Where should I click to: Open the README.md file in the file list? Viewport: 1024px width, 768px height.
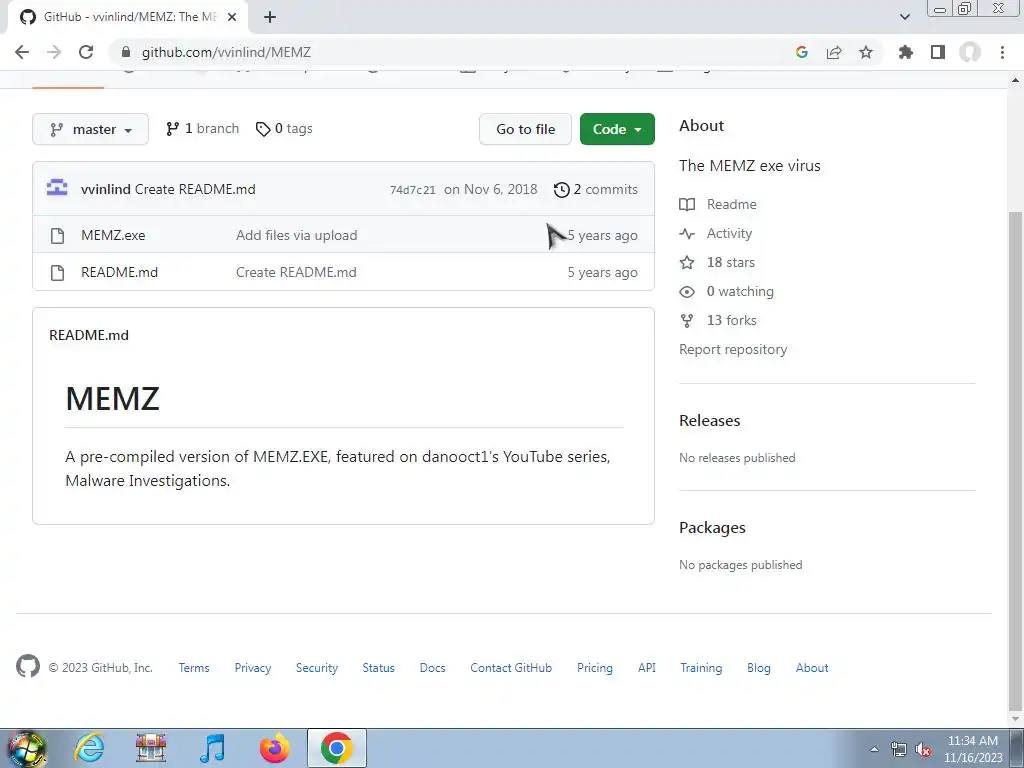click(x=120, y=272)
